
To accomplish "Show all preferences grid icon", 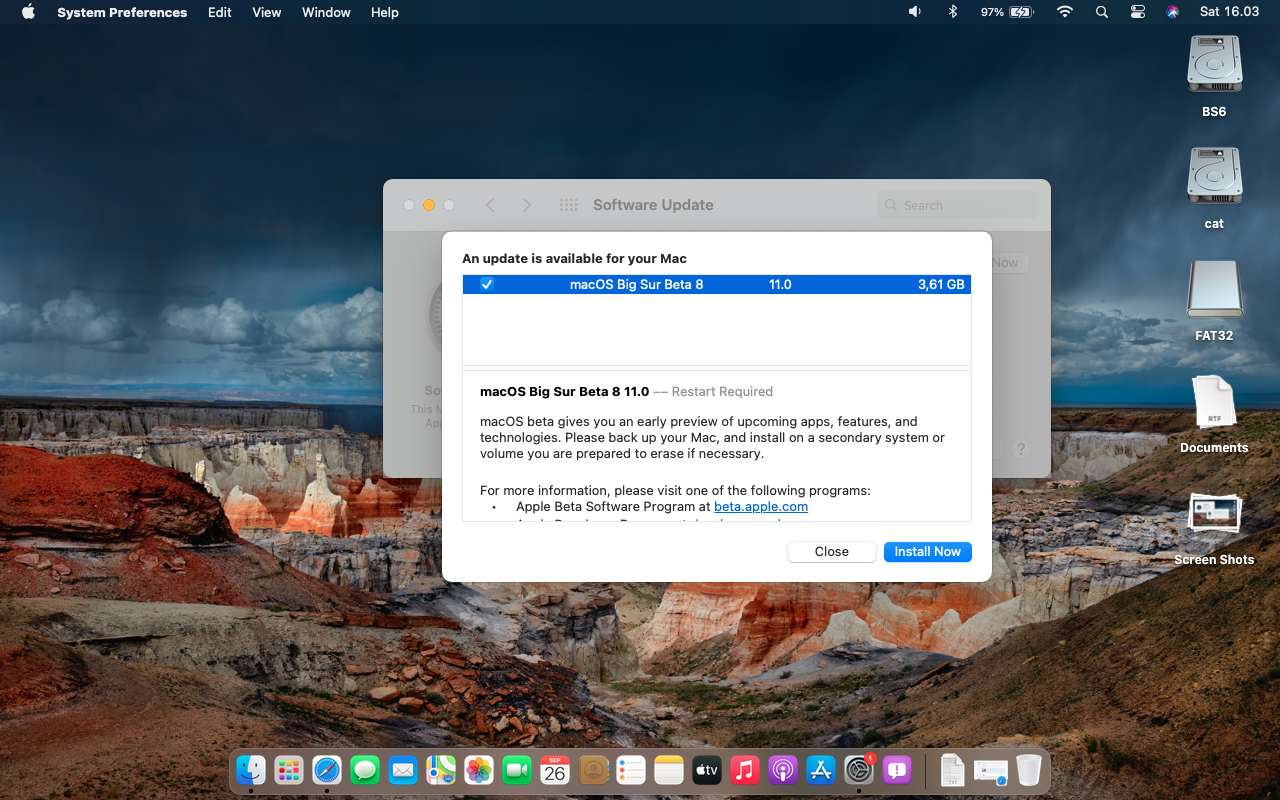I will 569,205.
